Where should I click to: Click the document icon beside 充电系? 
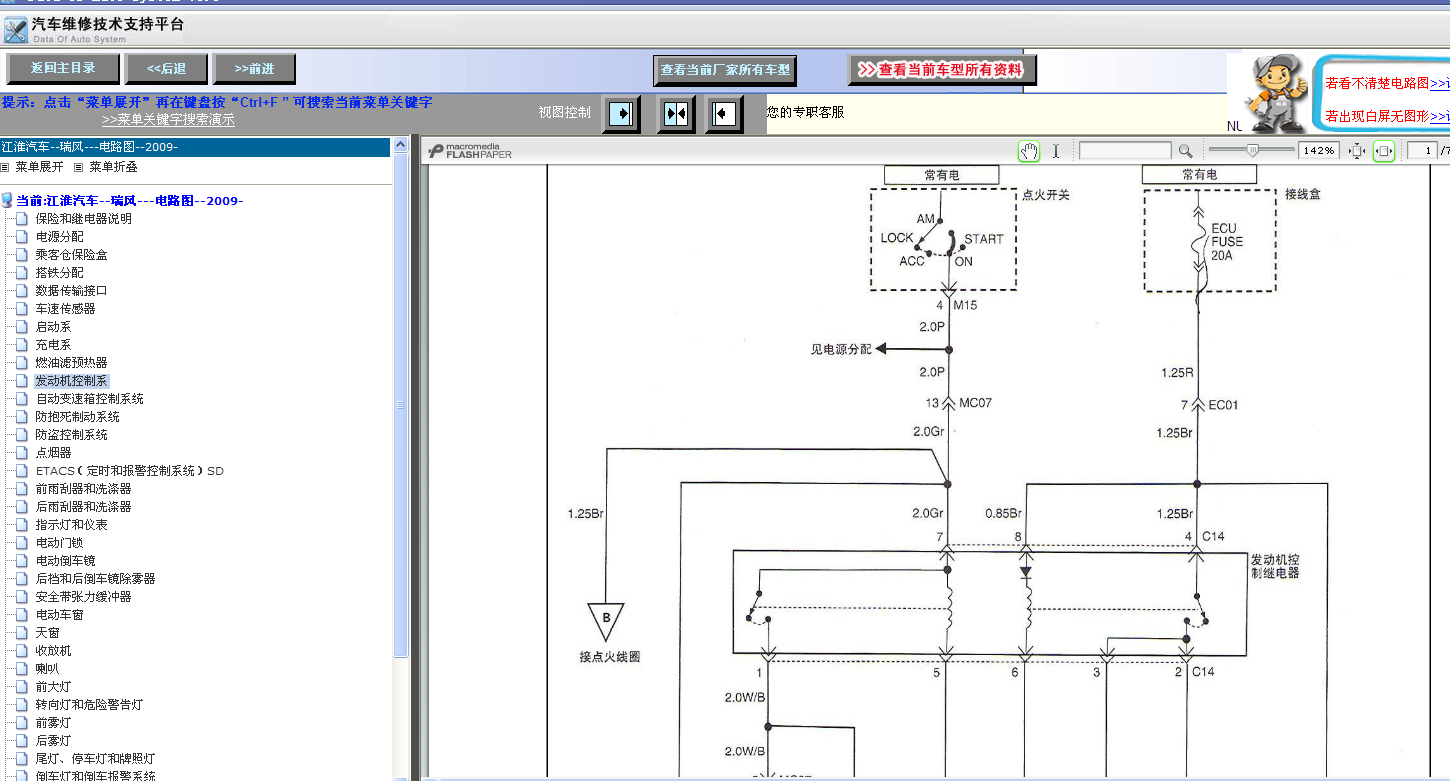(22, 345)
